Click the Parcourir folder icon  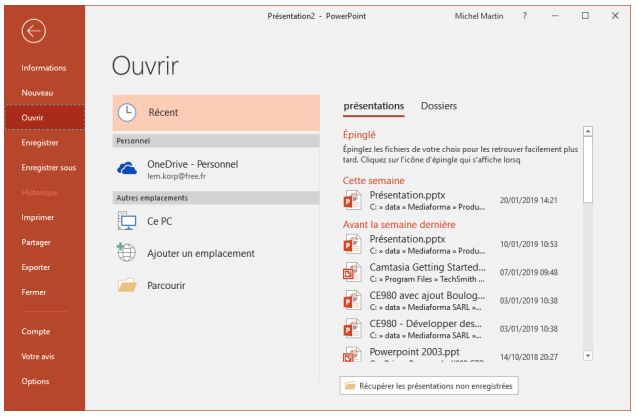126,286
